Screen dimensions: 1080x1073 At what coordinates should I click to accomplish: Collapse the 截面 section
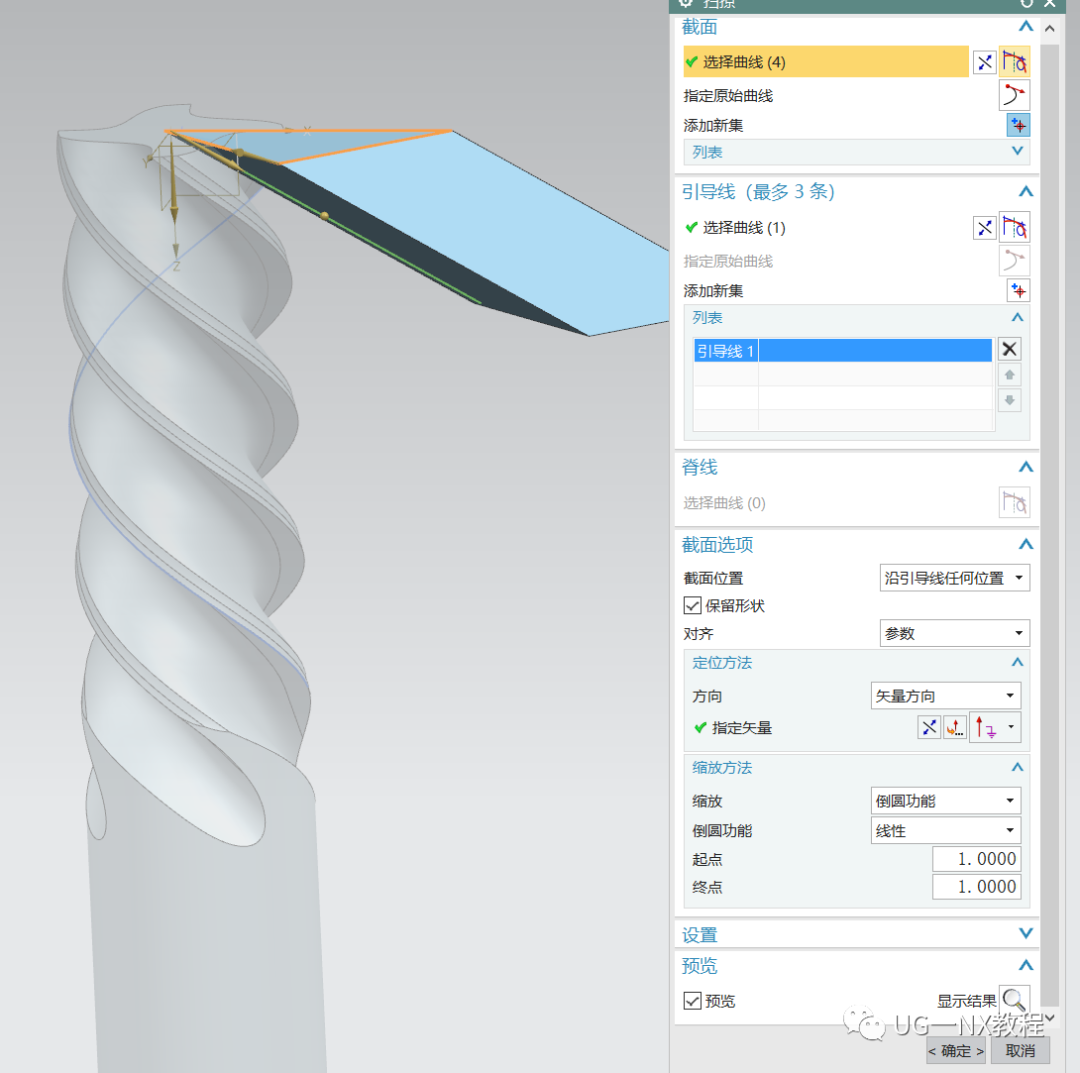pyautogui.click(x=1025, y=26)
